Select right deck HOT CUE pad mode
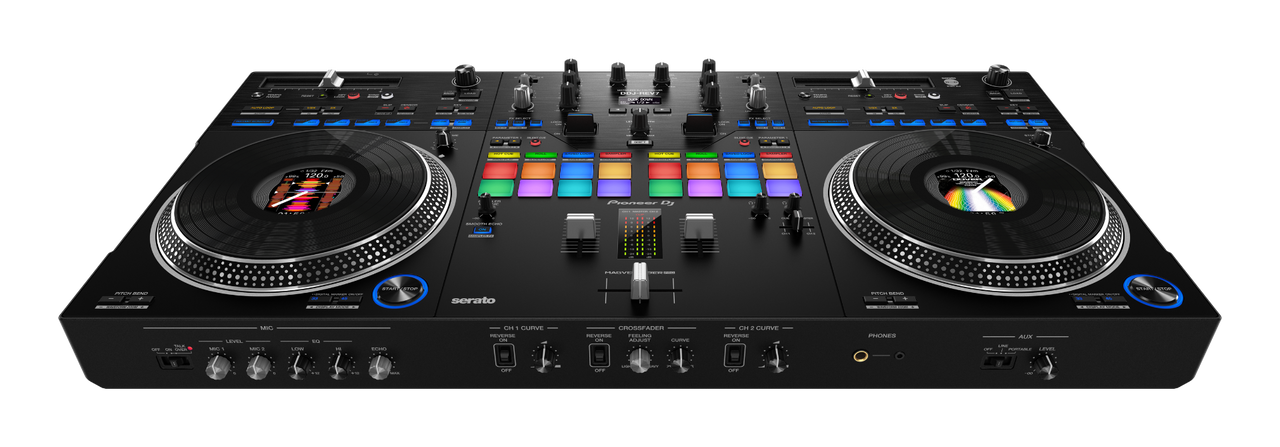 point(662,155)
